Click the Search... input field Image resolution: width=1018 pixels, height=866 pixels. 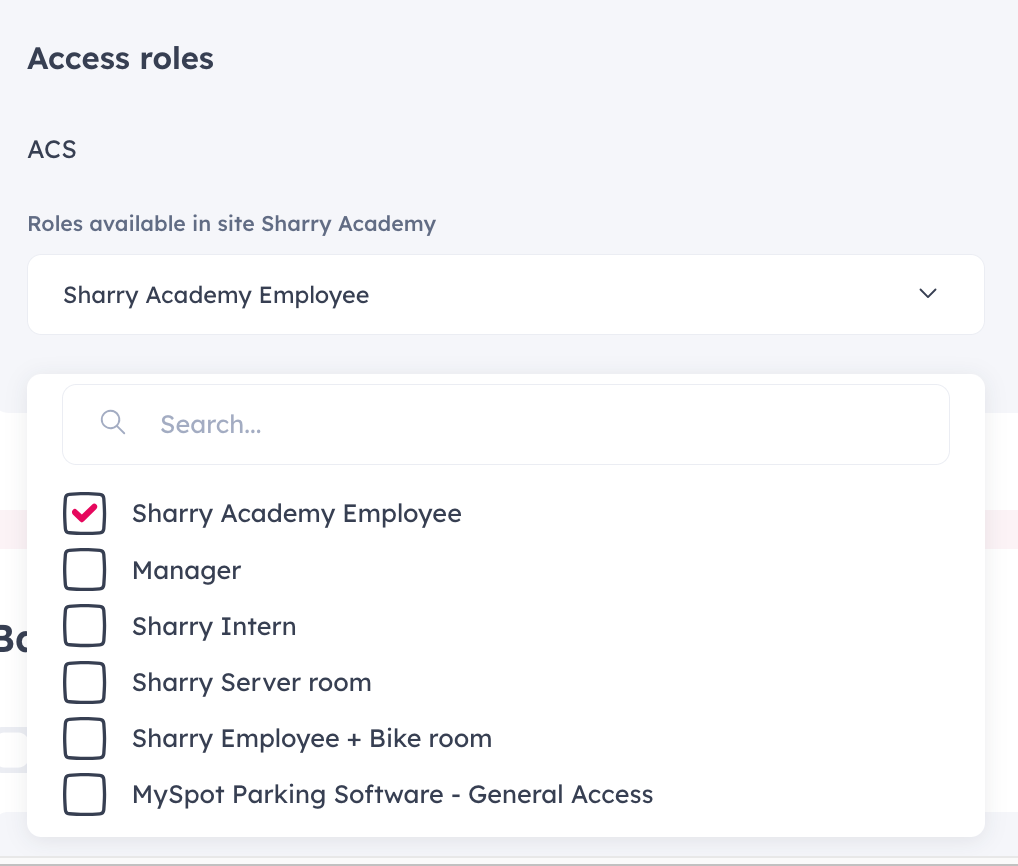click(x=506, y=425)
